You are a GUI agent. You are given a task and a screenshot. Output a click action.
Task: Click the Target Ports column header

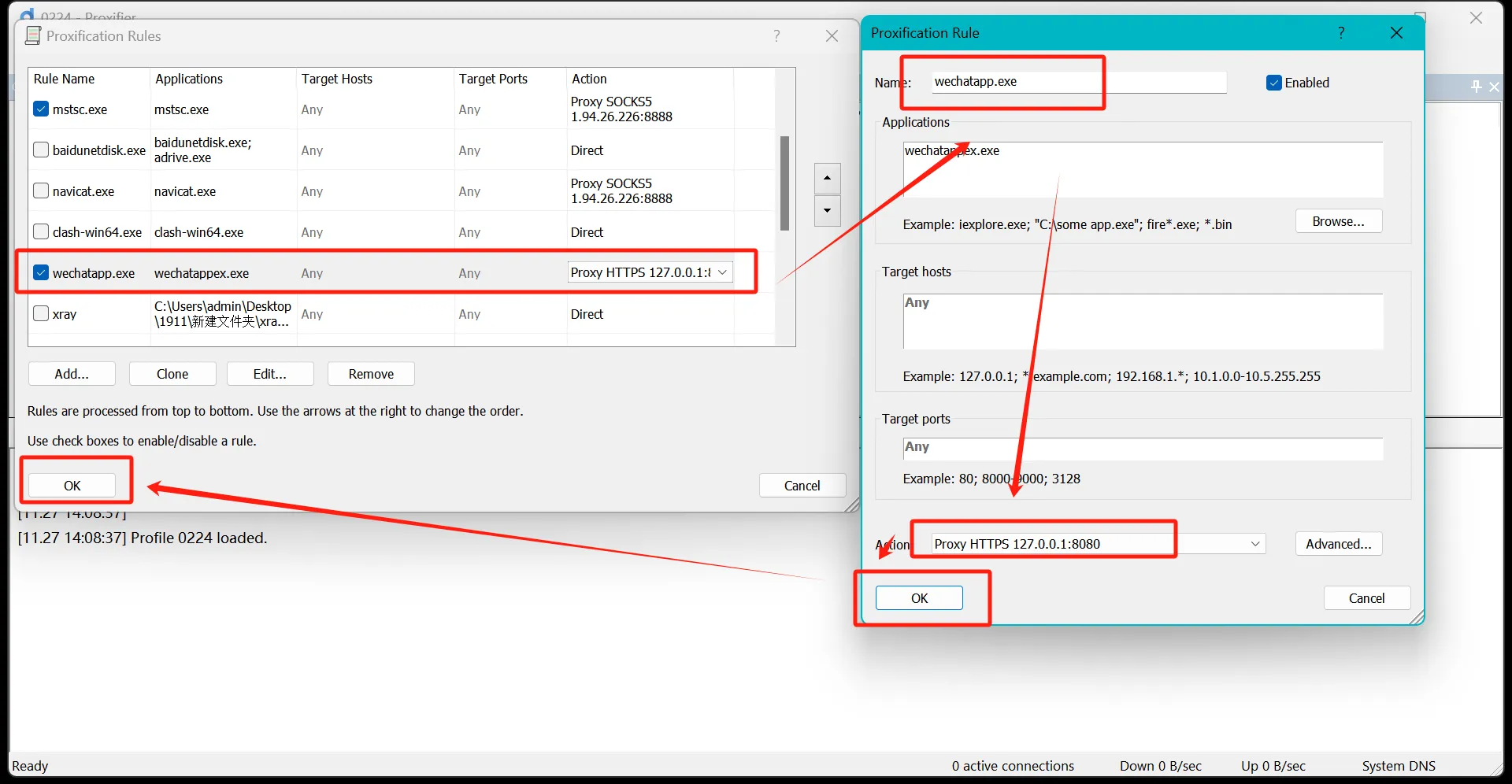click(510, 79)
